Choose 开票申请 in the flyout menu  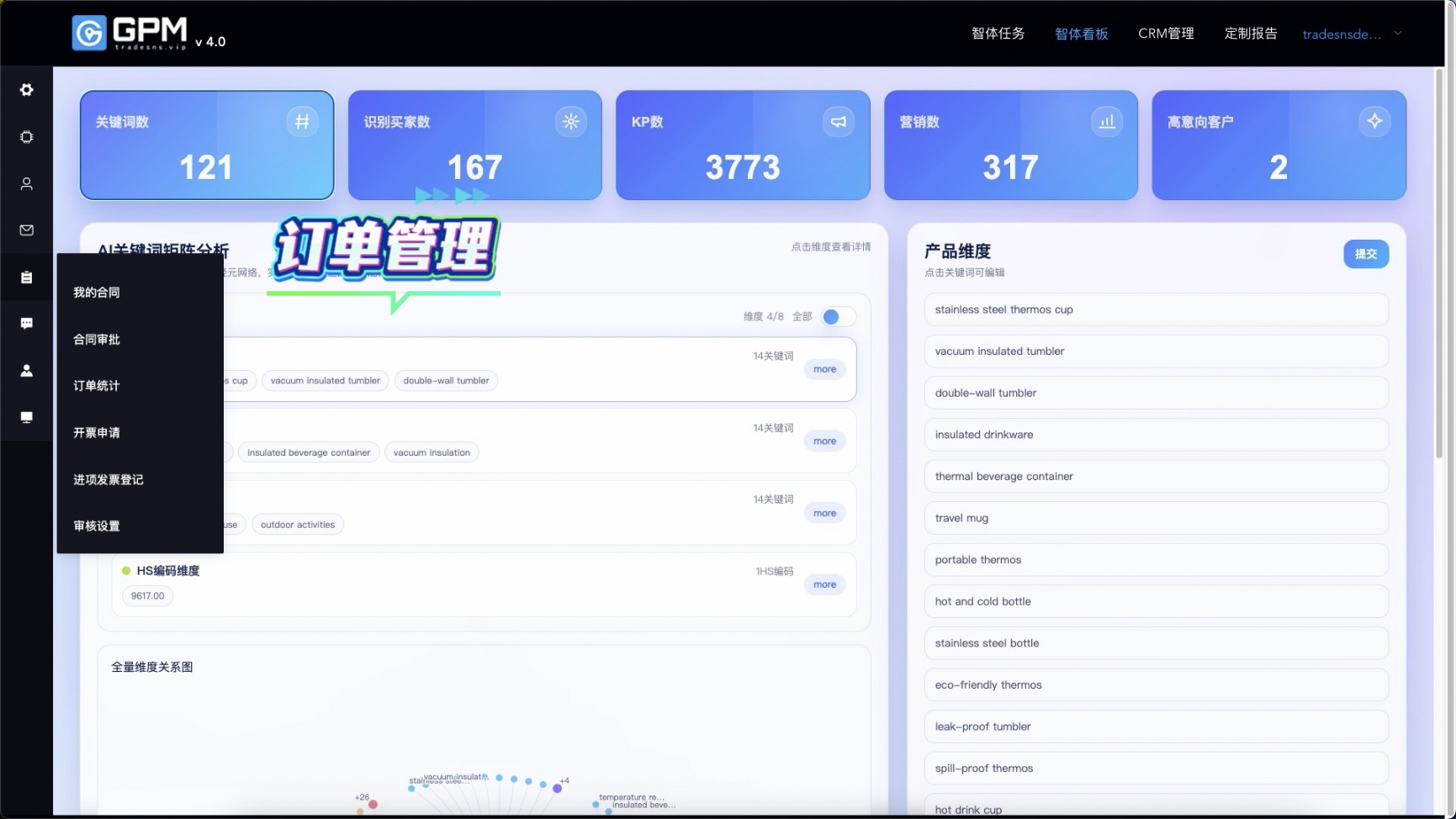[97, 433]
